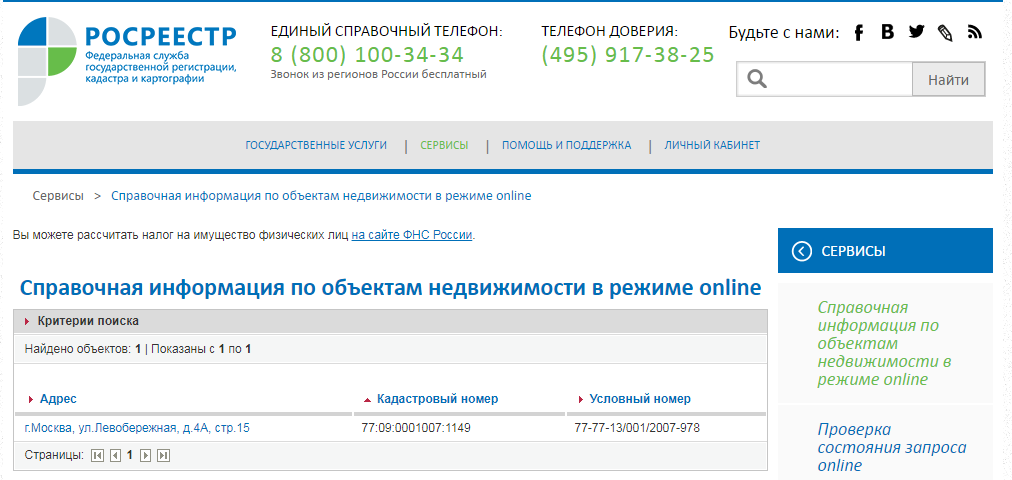Sort results by Условный номер column
Screen dimensions: 1012x480
pos(640,399)
